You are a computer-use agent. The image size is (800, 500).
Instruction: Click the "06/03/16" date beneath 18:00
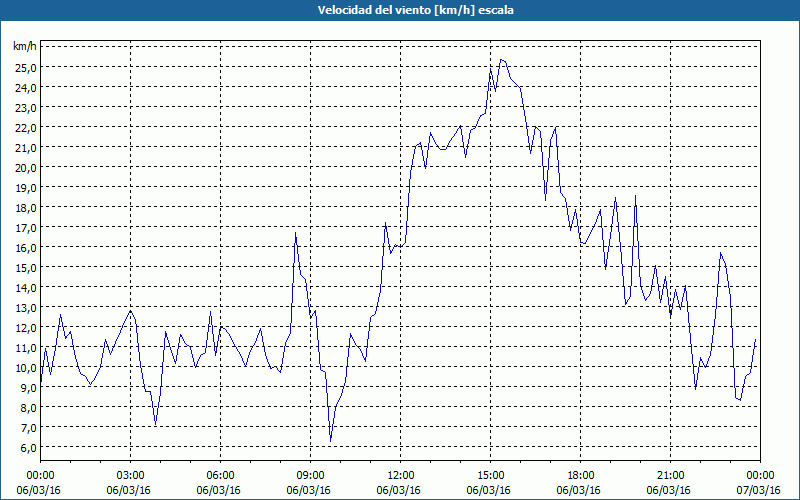pos(579,490)
